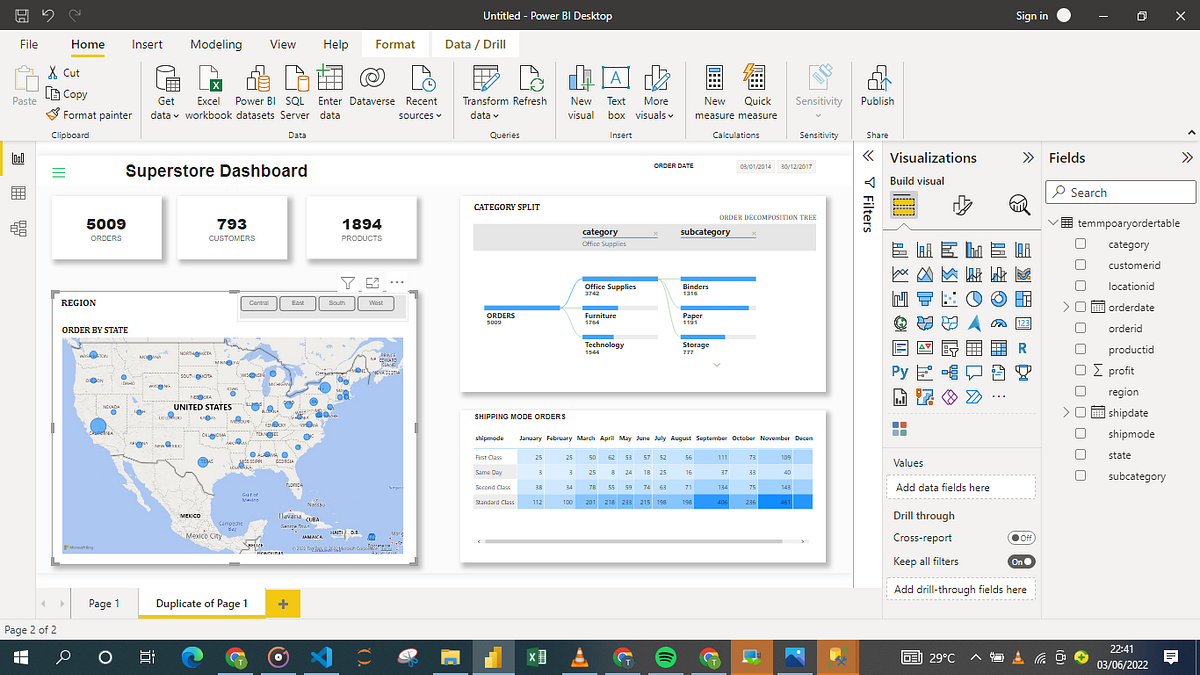This screenshot has height=675, width=1200.
Task: Select the West region filter button
Action: (x=375, y=303)
